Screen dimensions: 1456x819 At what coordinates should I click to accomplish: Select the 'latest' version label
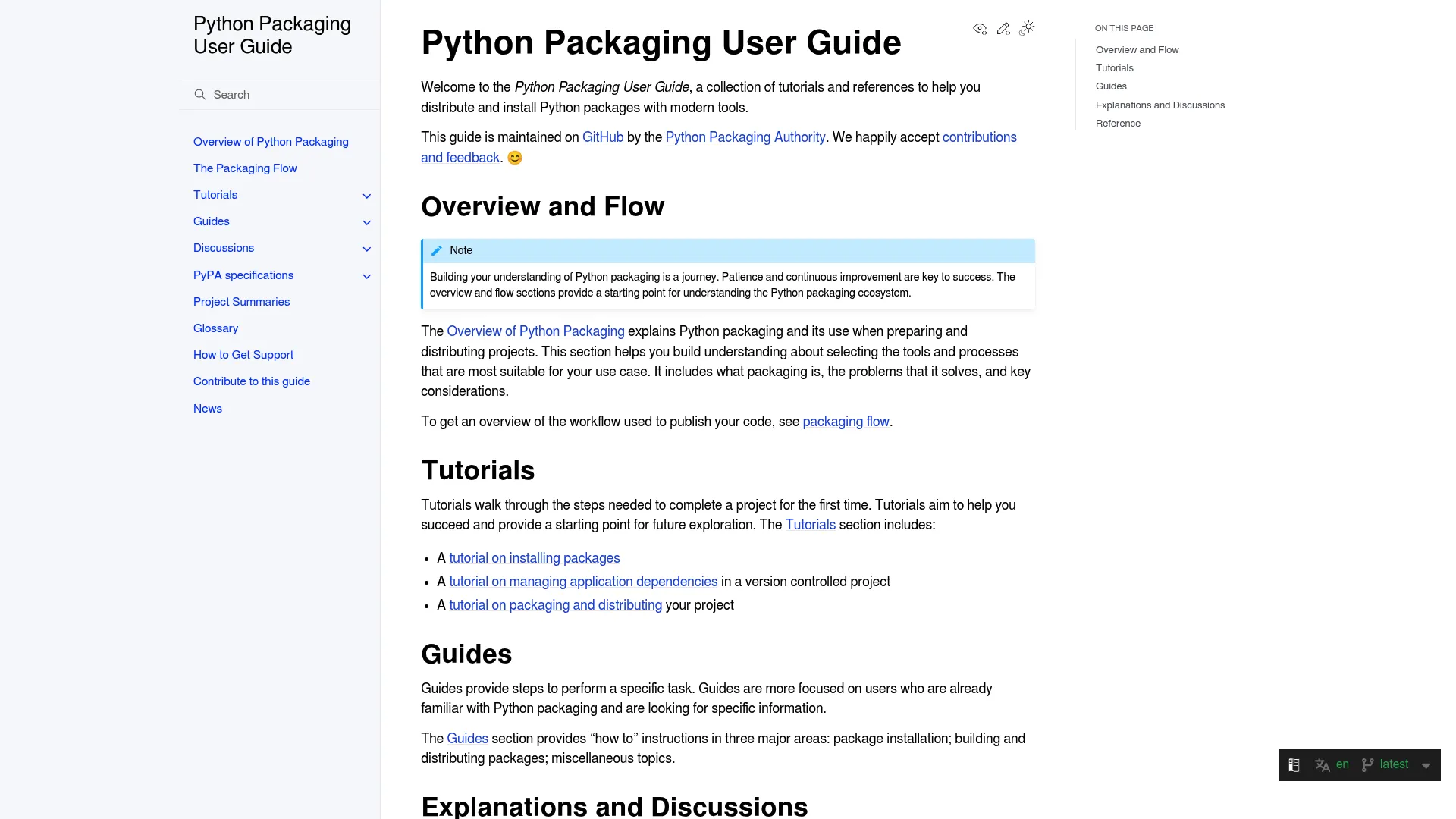tap(1394, 764)
